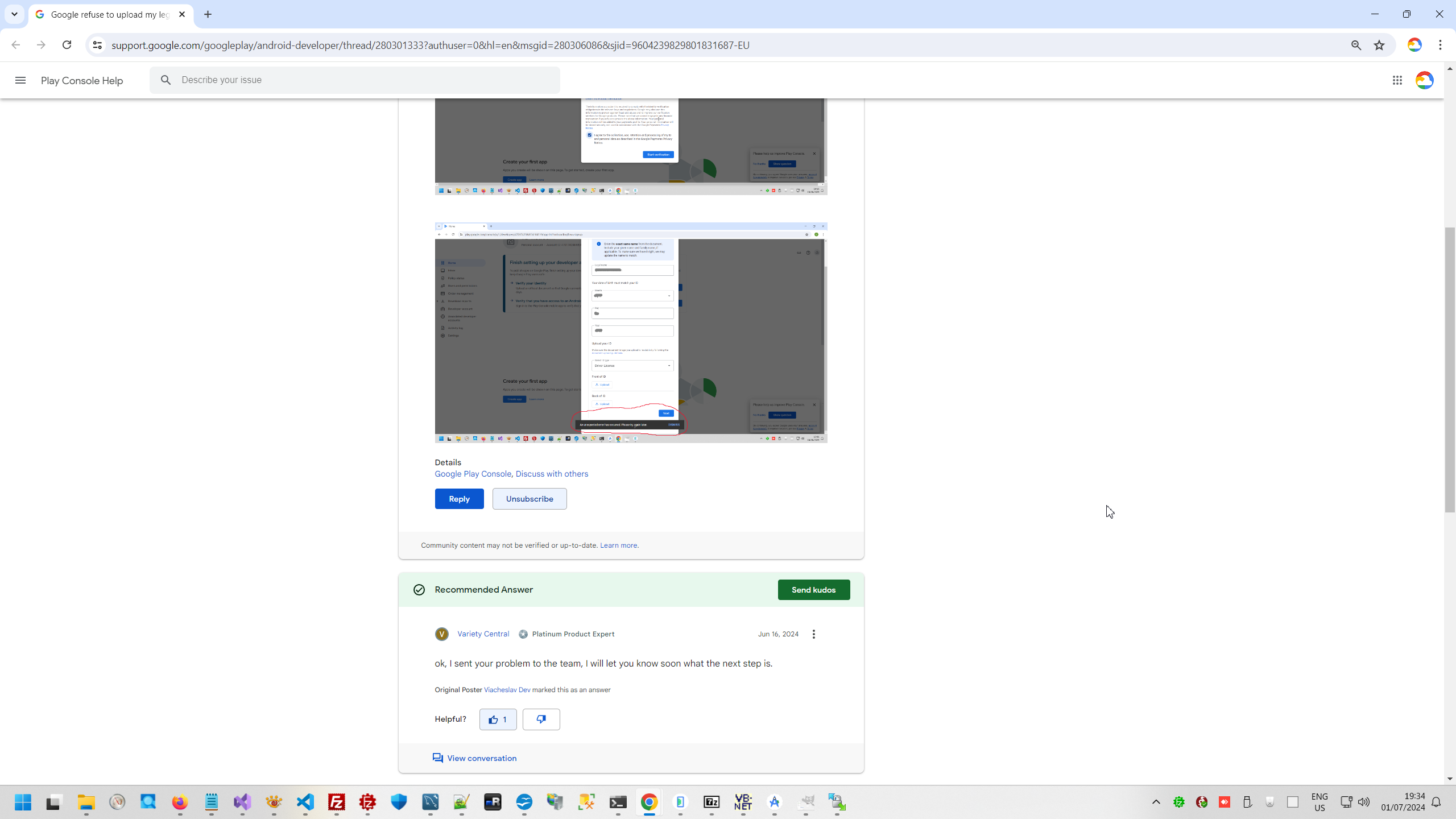Open a new browser tab

point(208,15)
